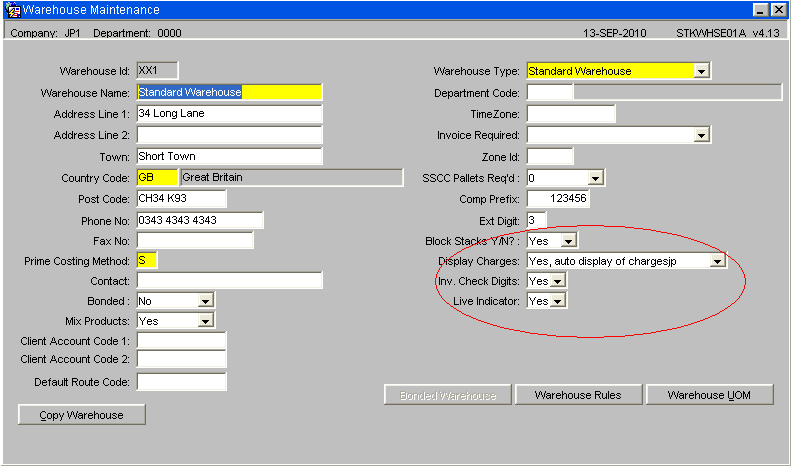This screenshot has height=466, width=791.
Task: Select the Warehouse Name field
Action: (x=229, y=92)
